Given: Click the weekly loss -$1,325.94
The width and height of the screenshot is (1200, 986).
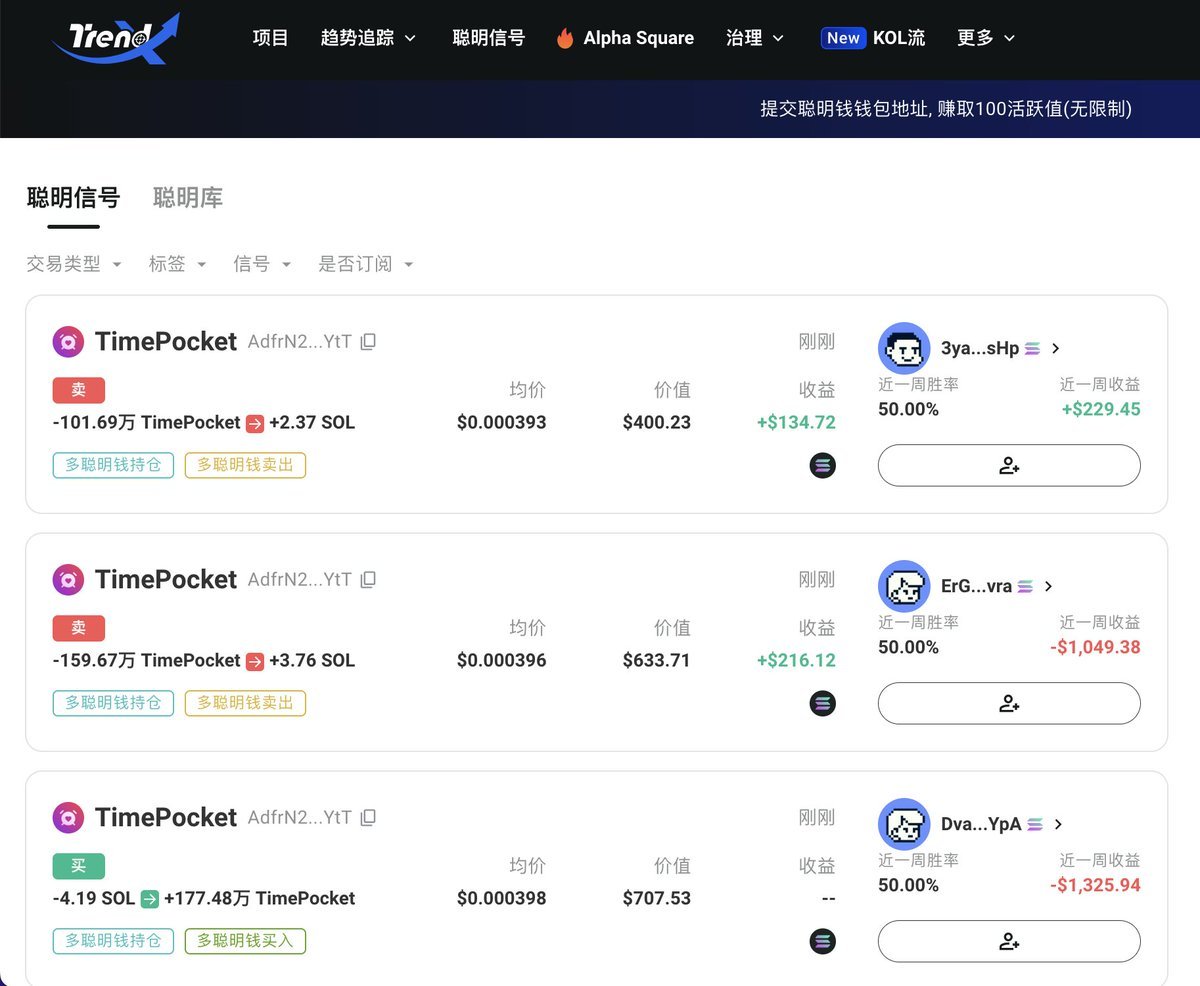Looking at the screenshot, I should pyautogui.click(x=1095, y=885).
